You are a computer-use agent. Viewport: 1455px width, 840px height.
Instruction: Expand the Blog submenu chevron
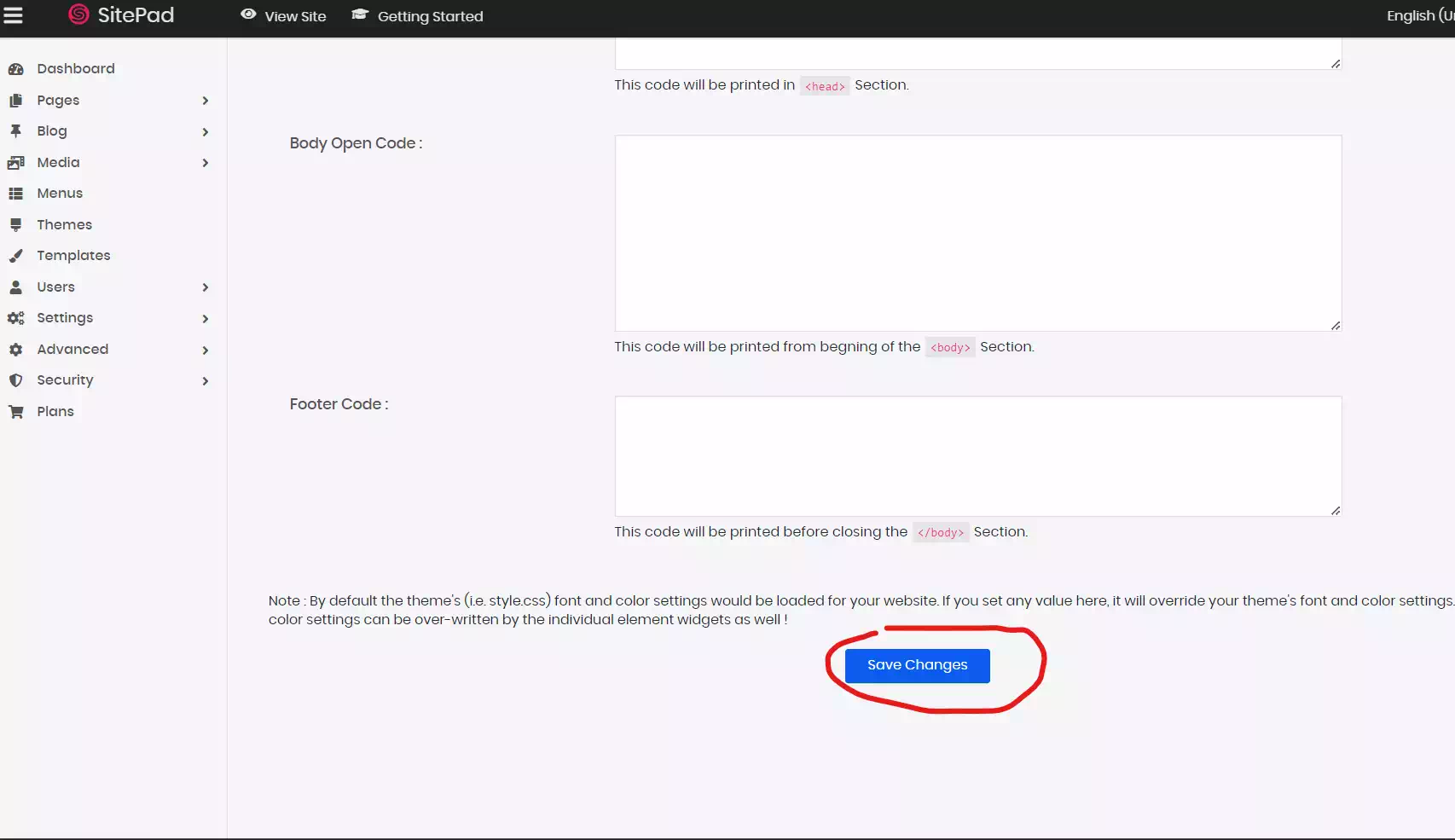tap(206, 131)
